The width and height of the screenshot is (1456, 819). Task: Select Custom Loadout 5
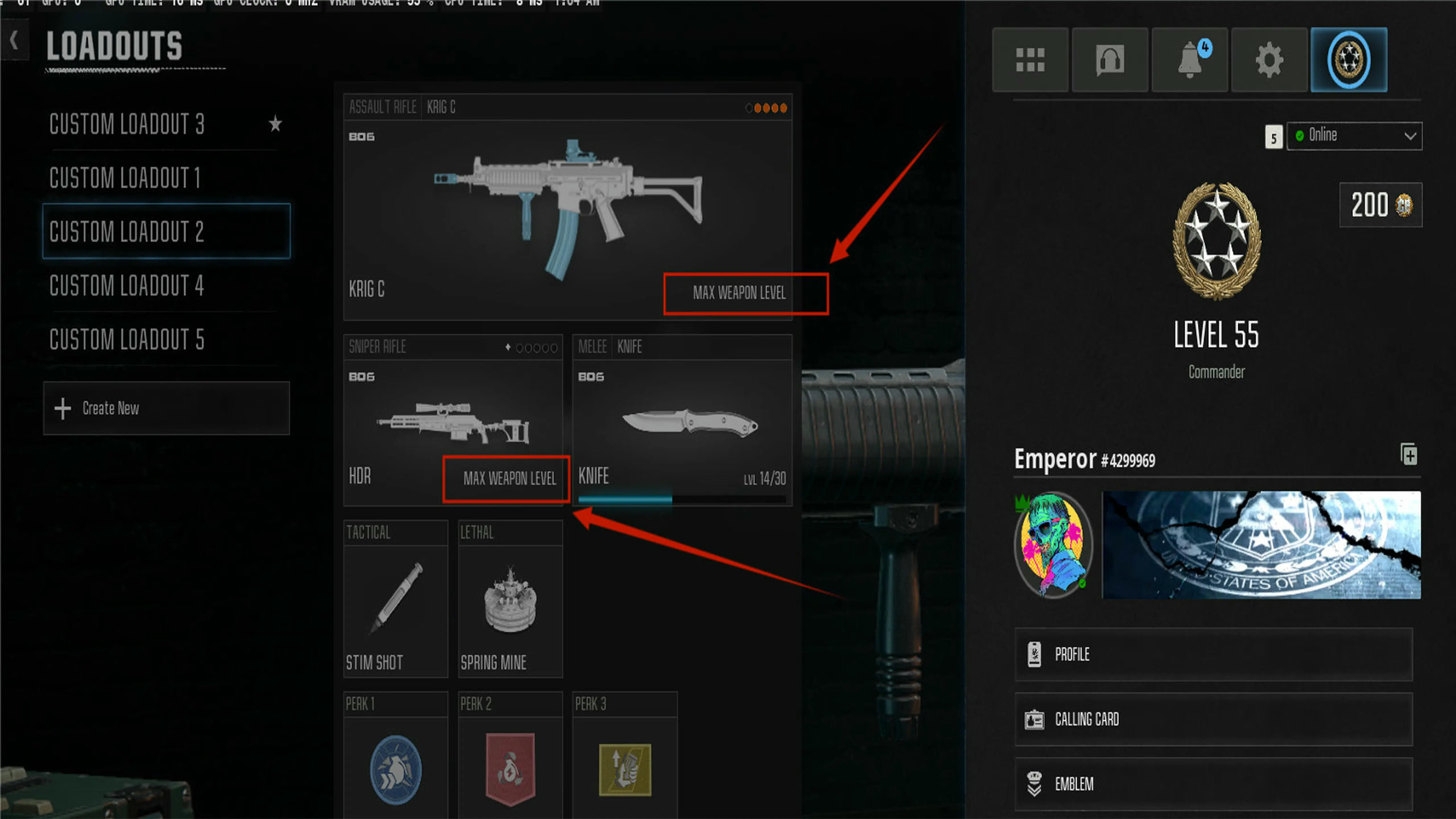(166, 339)
